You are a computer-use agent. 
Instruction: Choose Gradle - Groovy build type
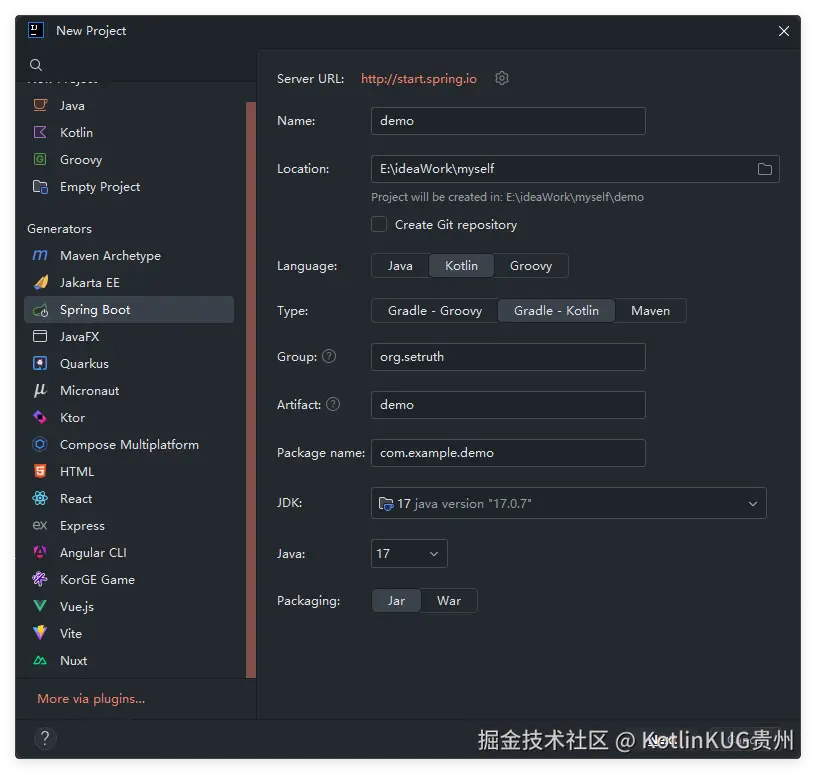tap(435, 311)
